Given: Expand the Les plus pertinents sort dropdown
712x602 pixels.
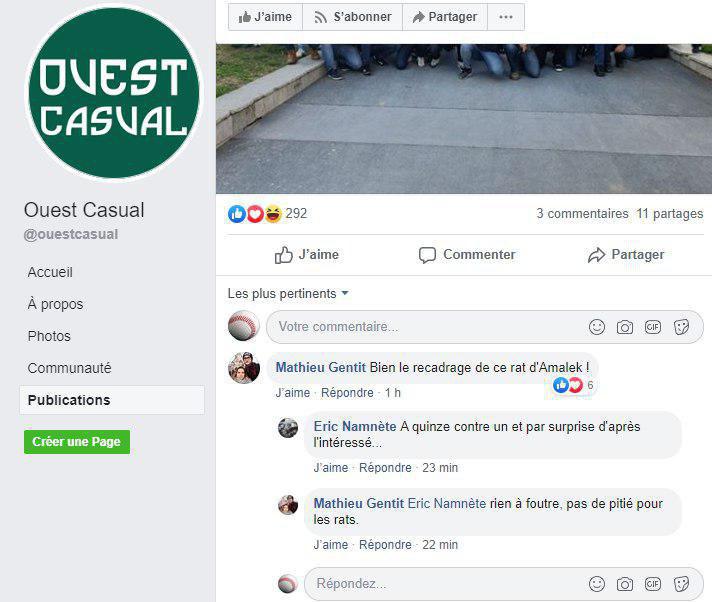Looking at the screenshot, I should point(288,294).
